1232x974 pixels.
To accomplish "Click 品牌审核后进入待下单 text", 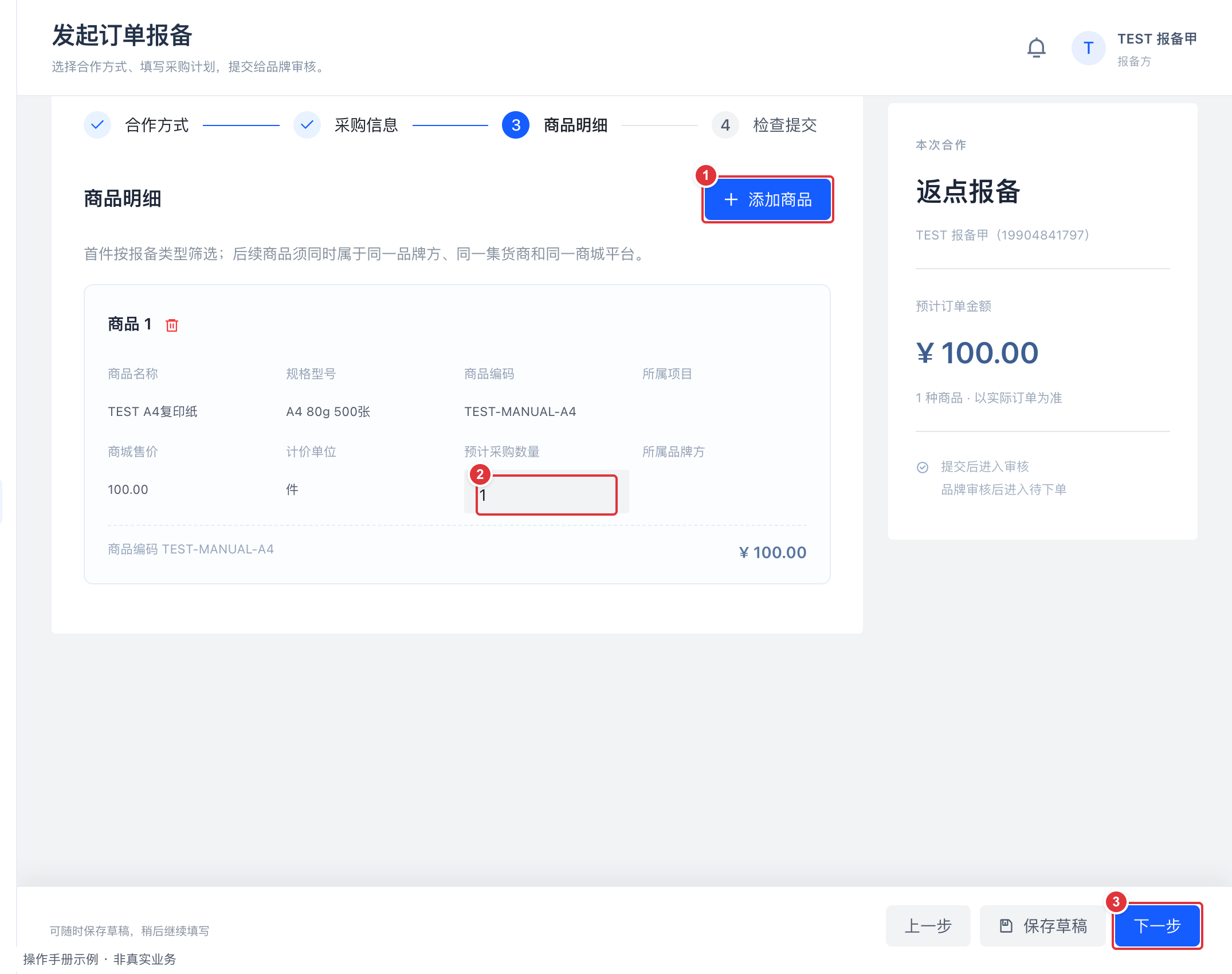I will tap(1003, 490).
